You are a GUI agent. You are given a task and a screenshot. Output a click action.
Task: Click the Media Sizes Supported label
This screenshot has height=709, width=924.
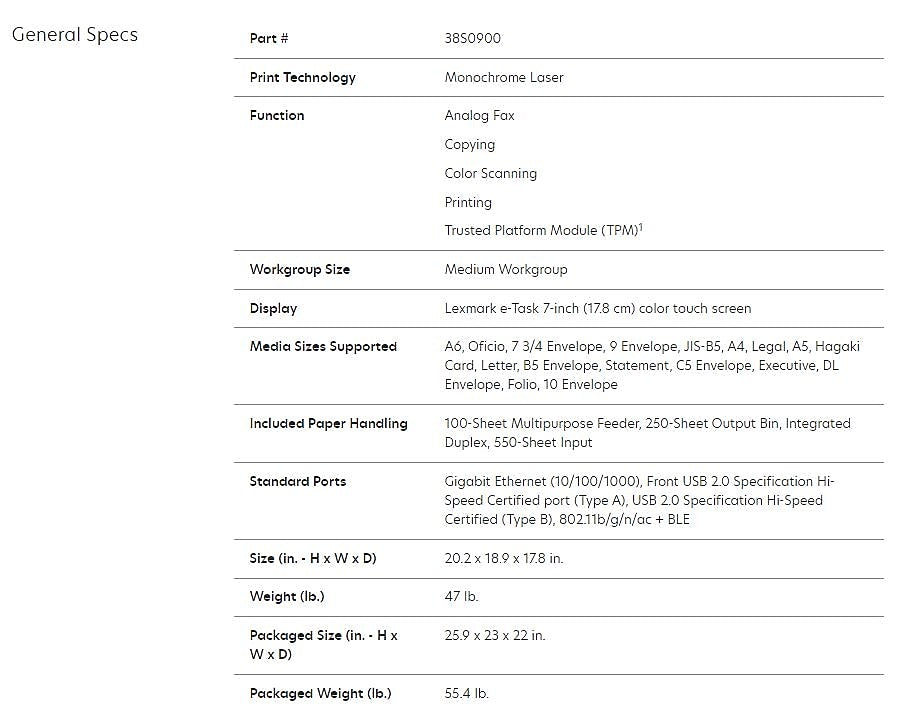(x=323, y=347)
